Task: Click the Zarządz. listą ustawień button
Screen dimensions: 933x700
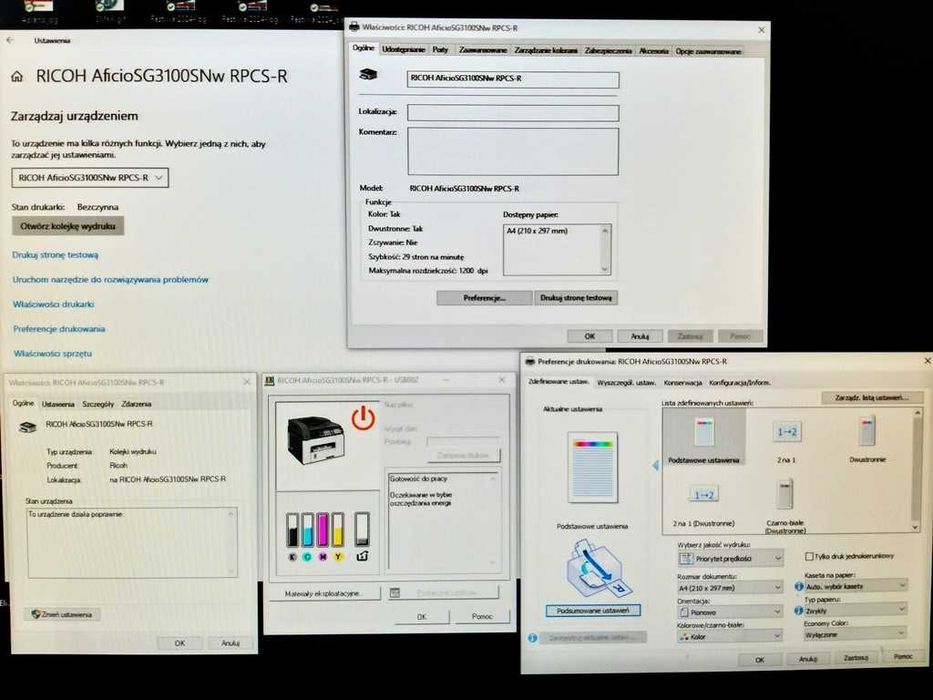Action: pyautogui.click(x=872, y=397)
